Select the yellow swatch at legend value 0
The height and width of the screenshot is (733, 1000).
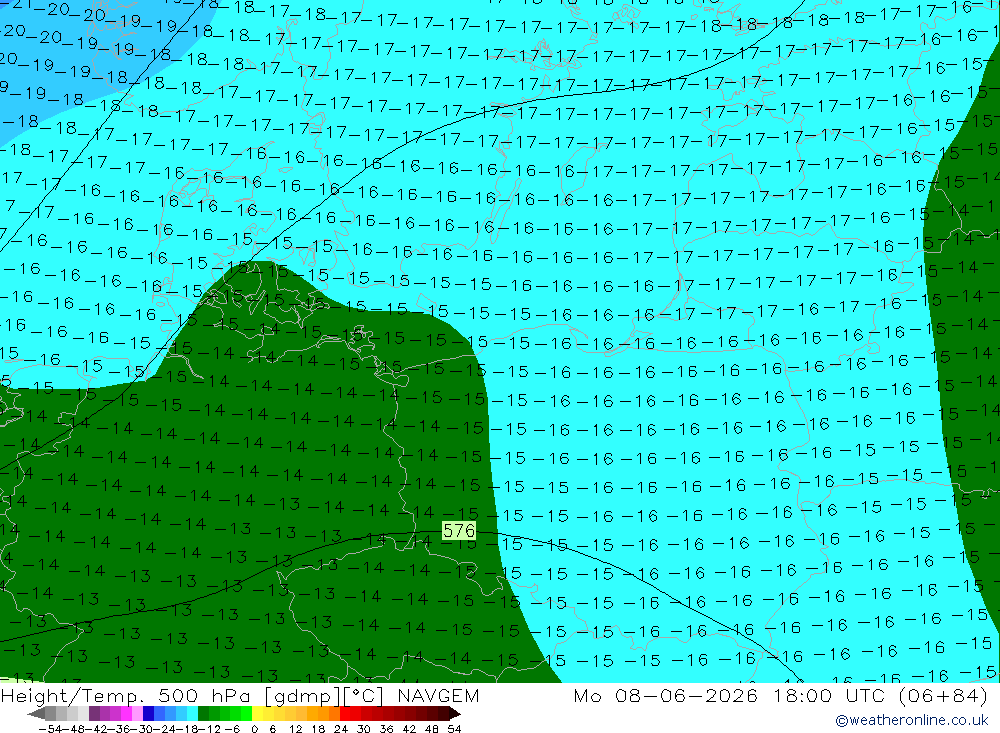258,714
